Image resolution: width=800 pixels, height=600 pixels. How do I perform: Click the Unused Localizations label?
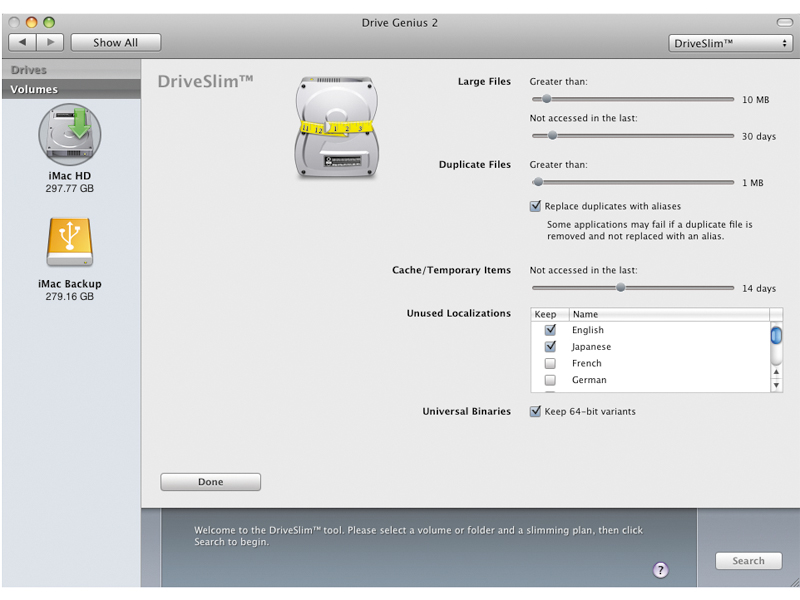click(459, 313)
